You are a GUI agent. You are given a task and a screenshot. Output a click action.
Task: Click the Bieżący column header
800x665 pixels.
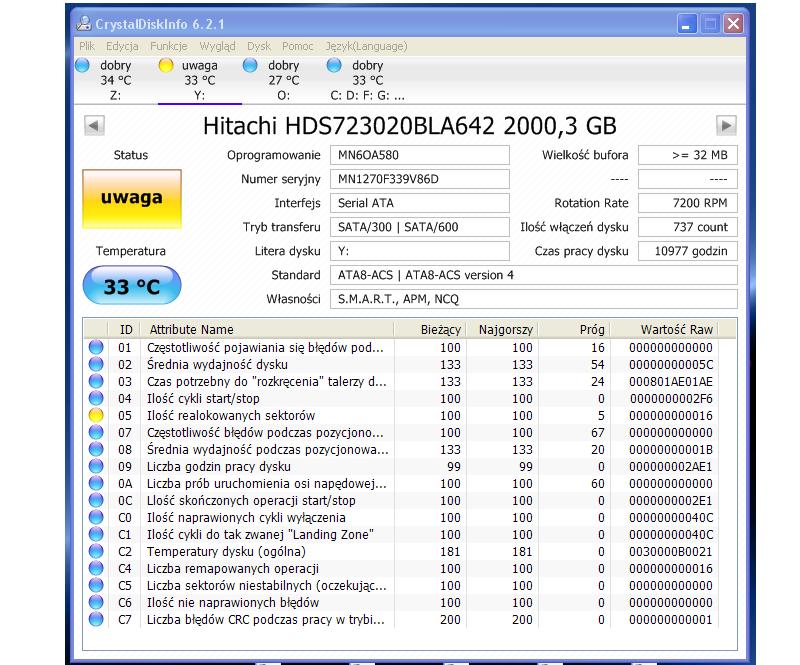pyautogui.click(x=430, y=330)
